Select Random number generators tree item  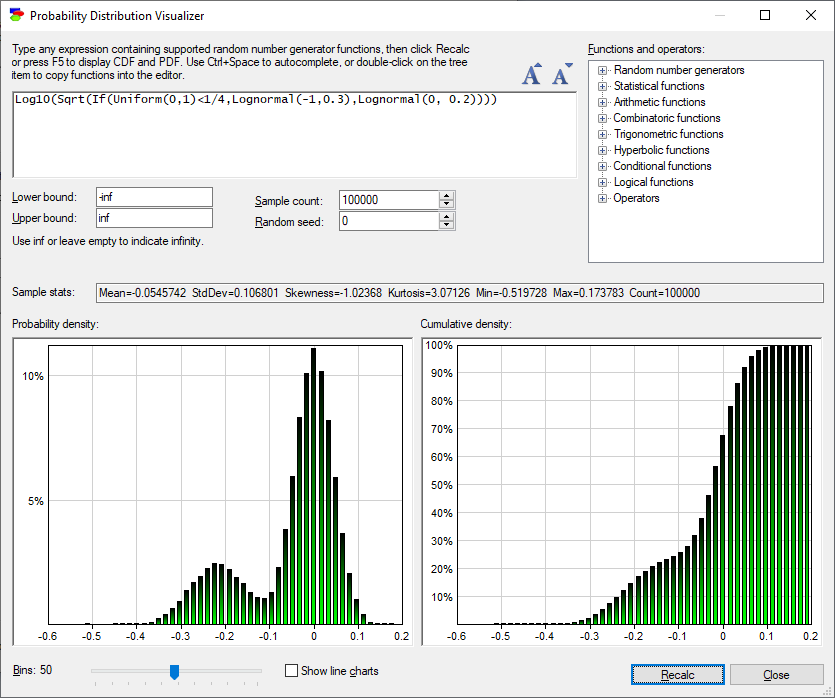[x=679, y=70]
